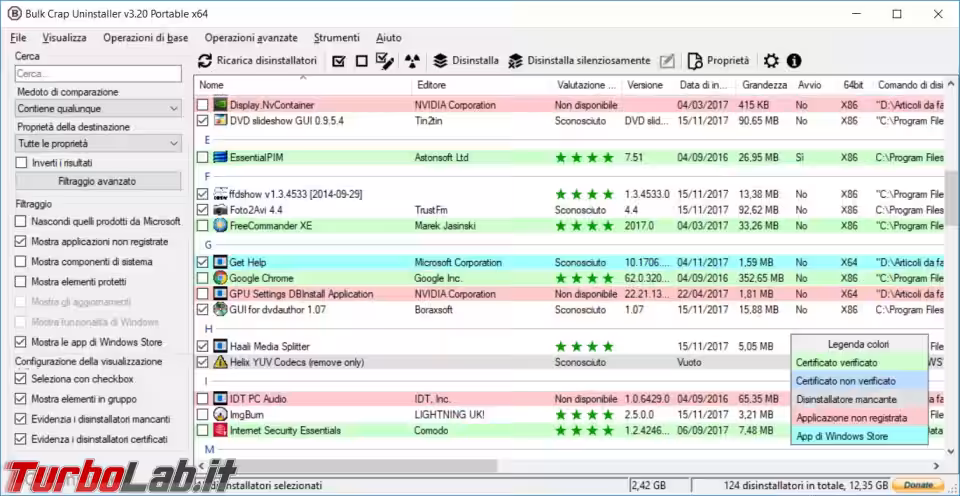This screenshot has width=960, height=496.
Task: Click the Google Chrome app icon in list
Action: coord(220,278)
